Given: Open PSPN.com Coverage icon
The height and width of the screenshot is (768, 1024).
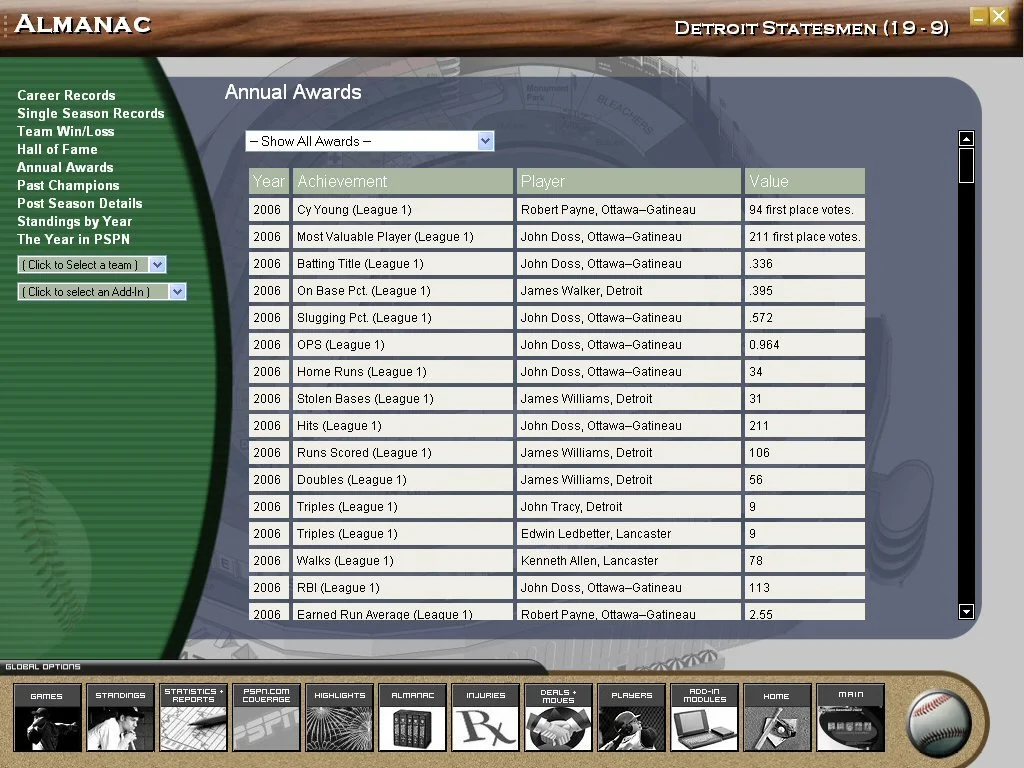Looking at the screenshot, I should click(x=266, y=718).
